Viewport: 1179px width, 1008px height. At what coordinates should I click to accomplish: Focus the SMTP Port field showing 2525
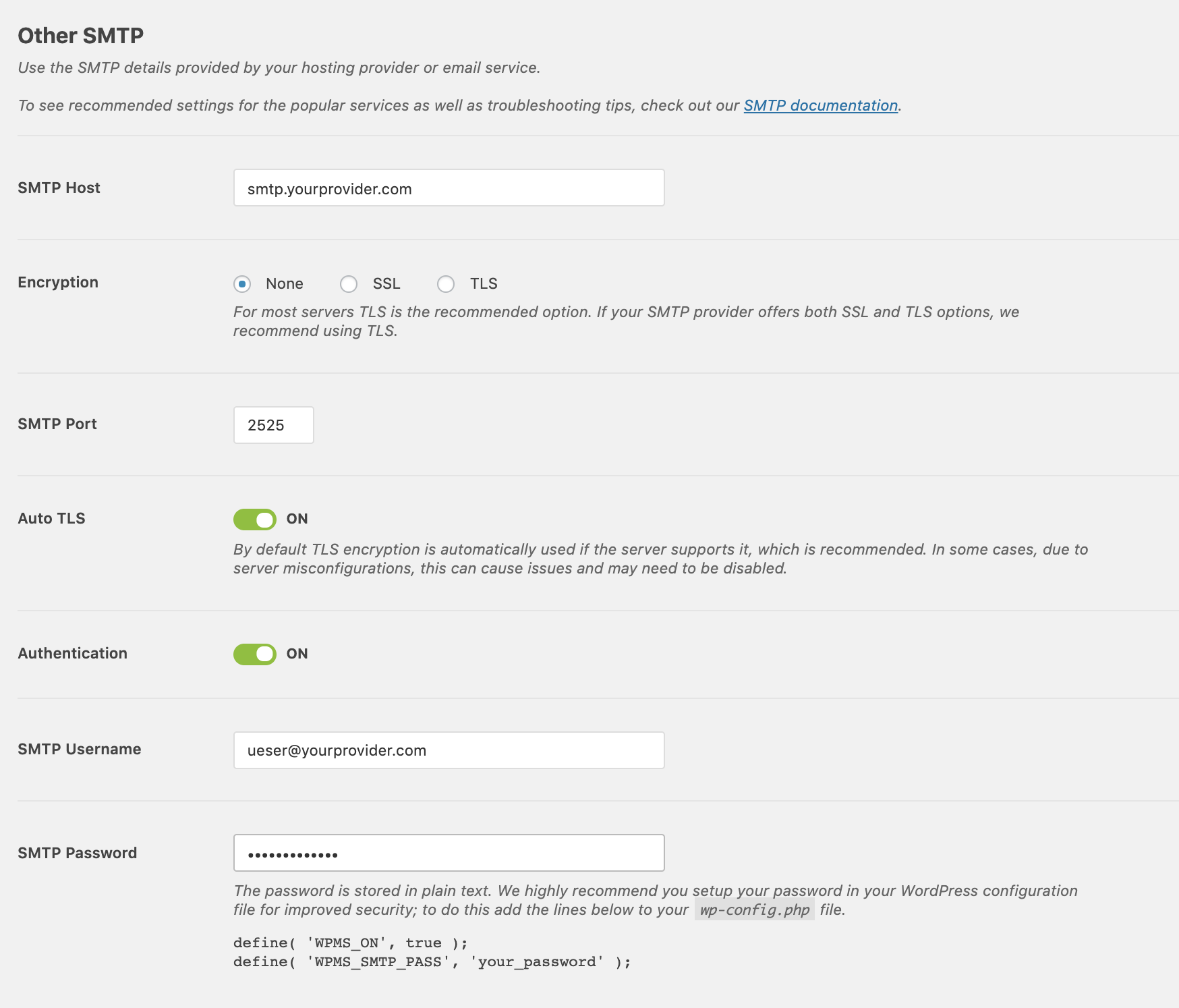(273, 425)
